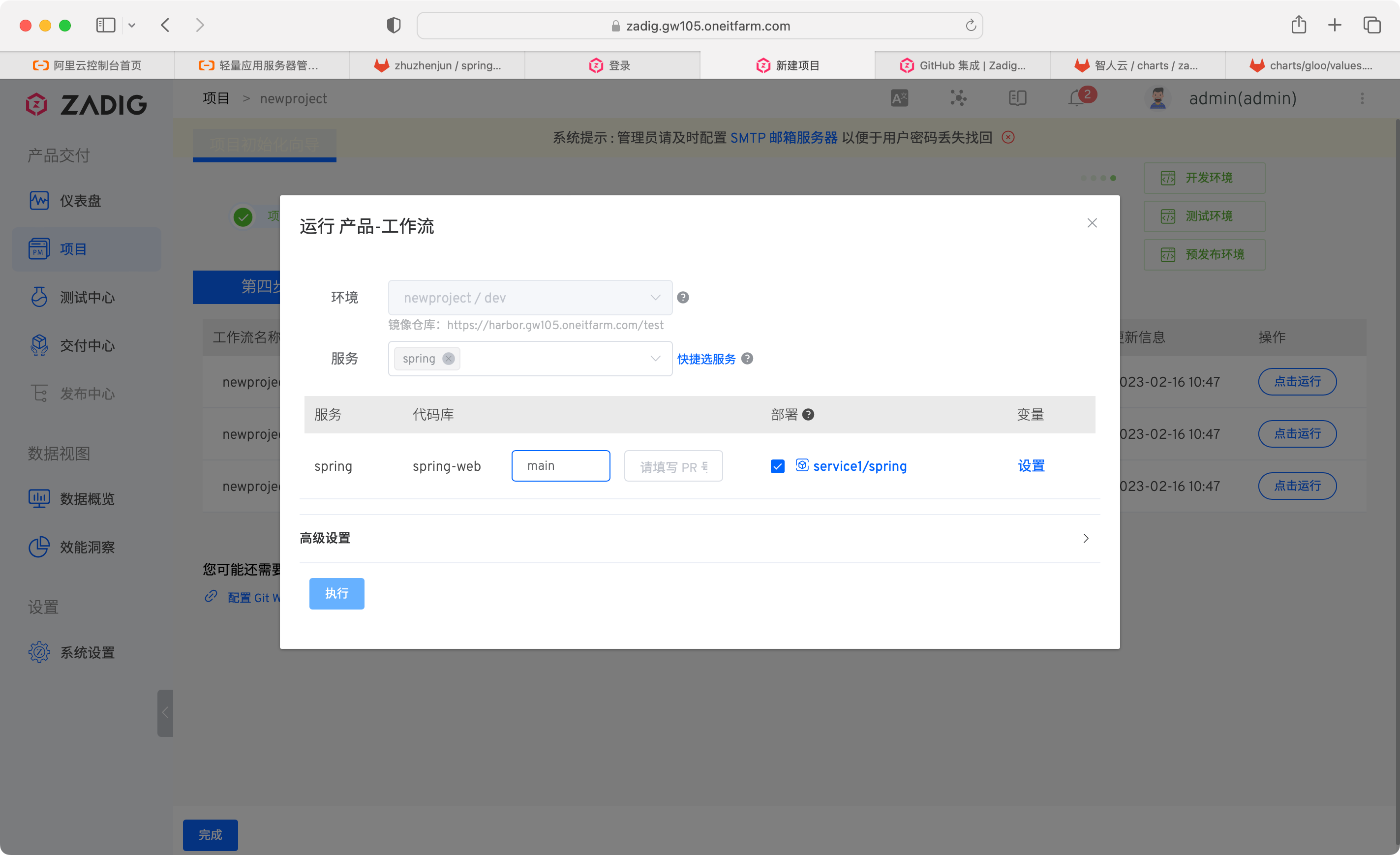This screenshot has width=1400, height=855.
Task: Click the cluster dots icon in header
Action: tap(959, 98)
